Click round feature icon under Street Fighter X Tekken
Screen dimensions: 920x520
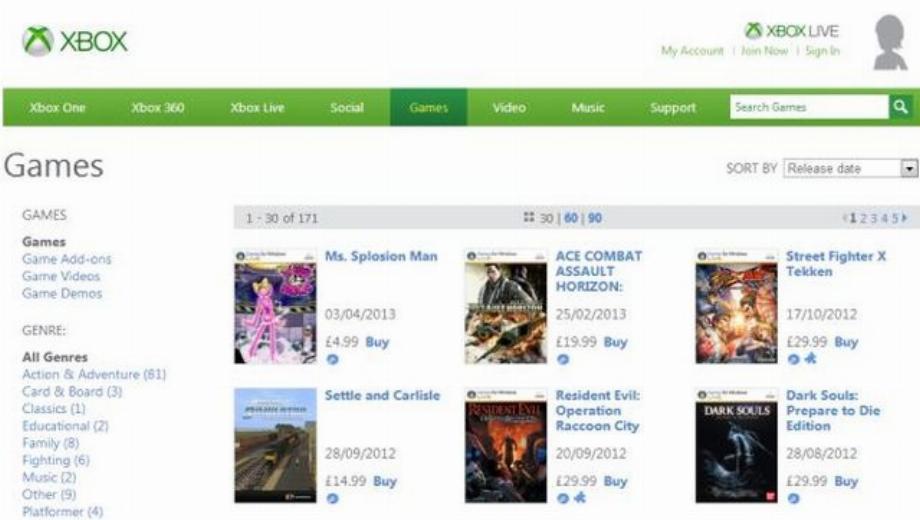coord(793,359)
